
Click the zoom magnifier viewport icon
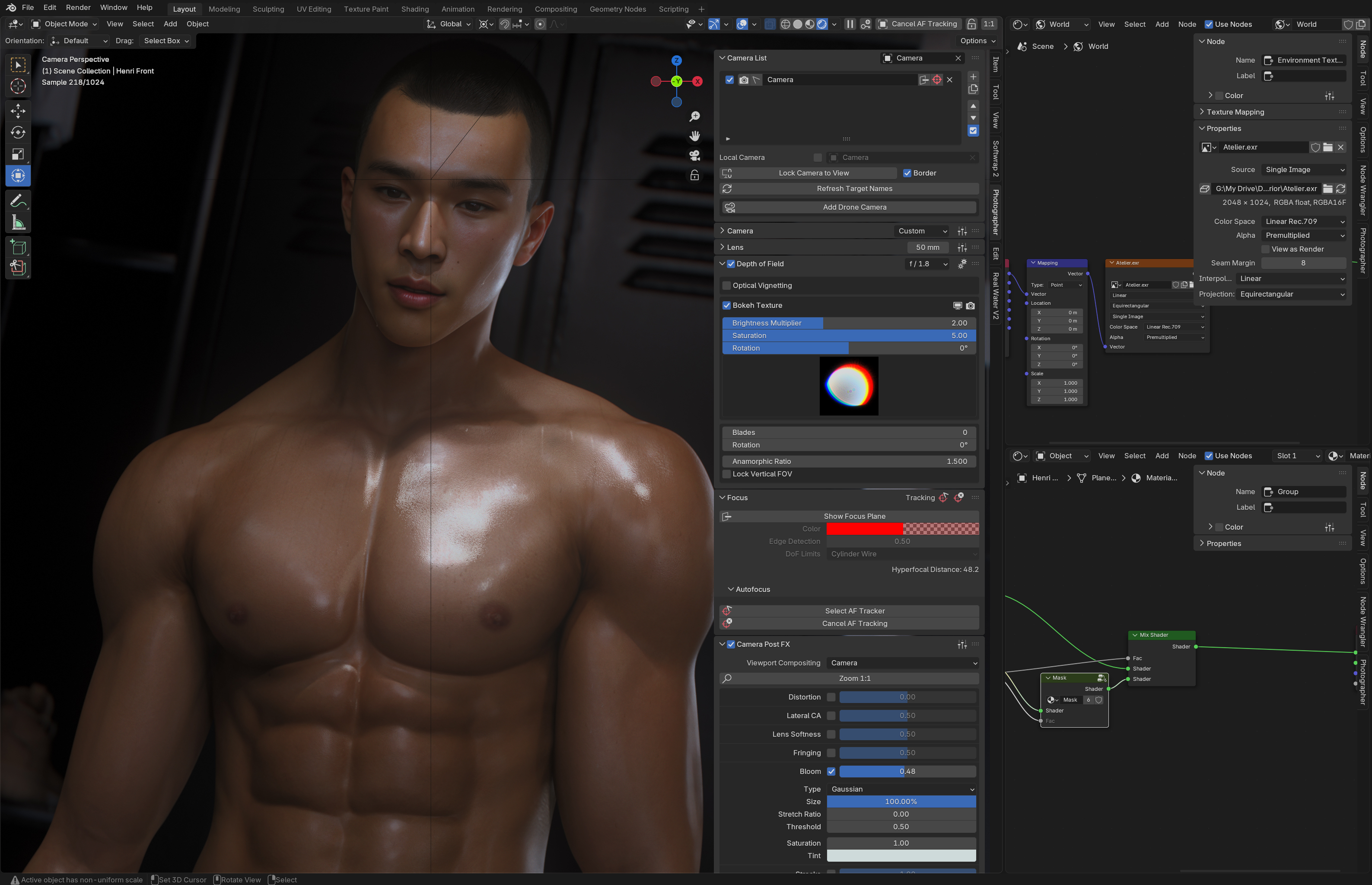(x=694, y=117)
